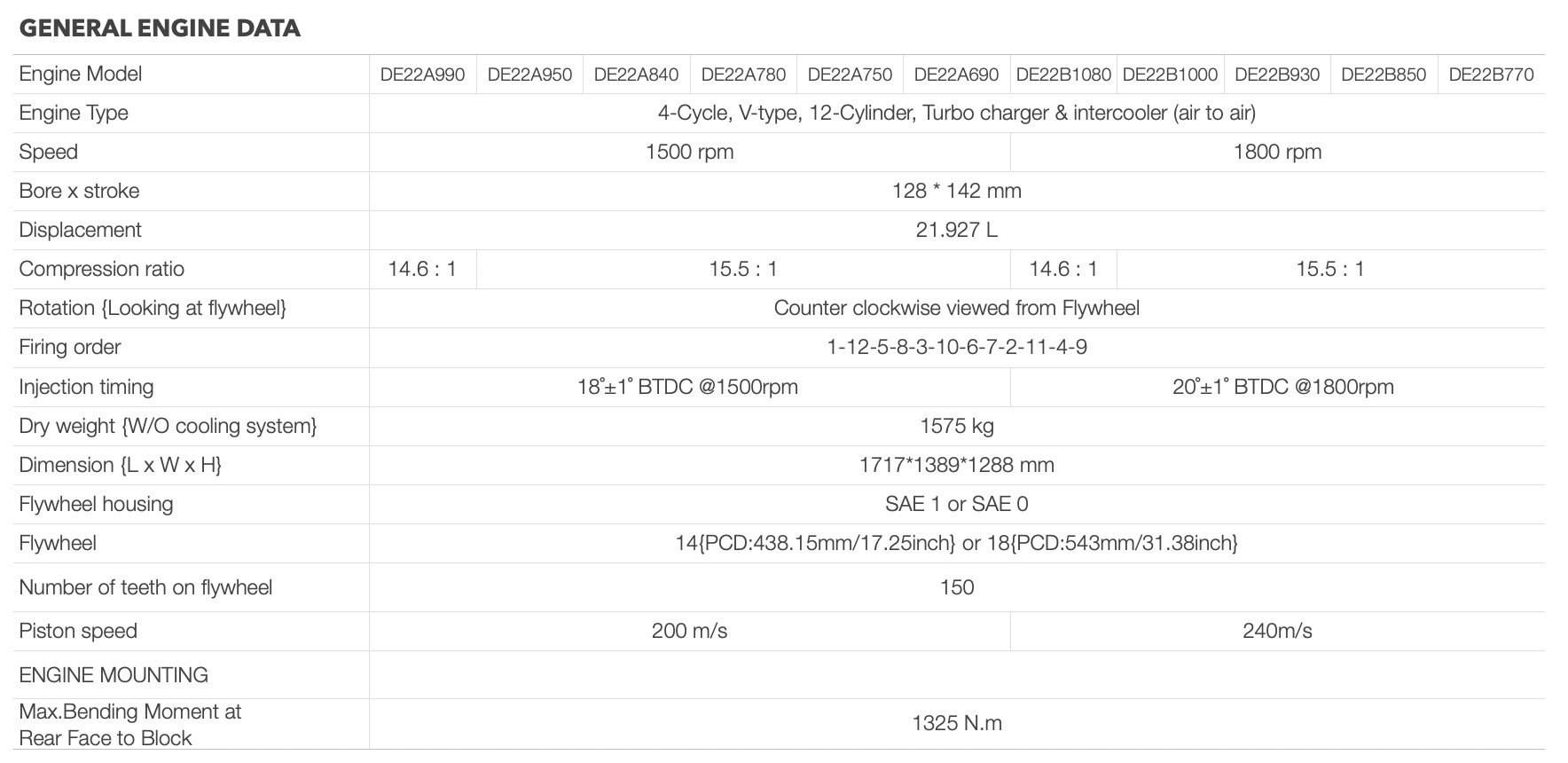This screenshot has width=1568, height=763.
Task: Click the DE22A990 engine model cell
Action: [422, 75]
